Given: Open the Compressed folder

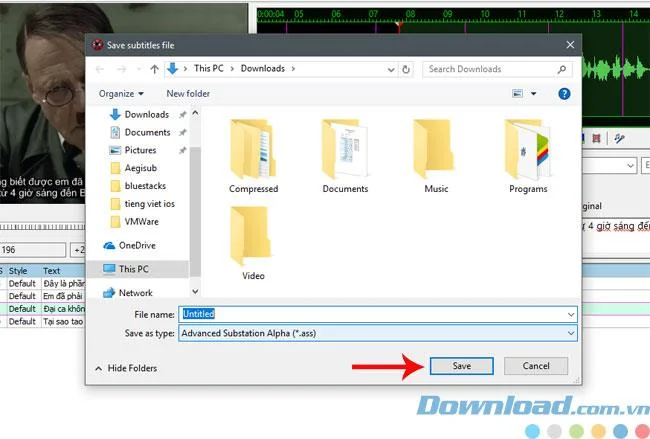Looking at the screenshot, I should (253, 156).
